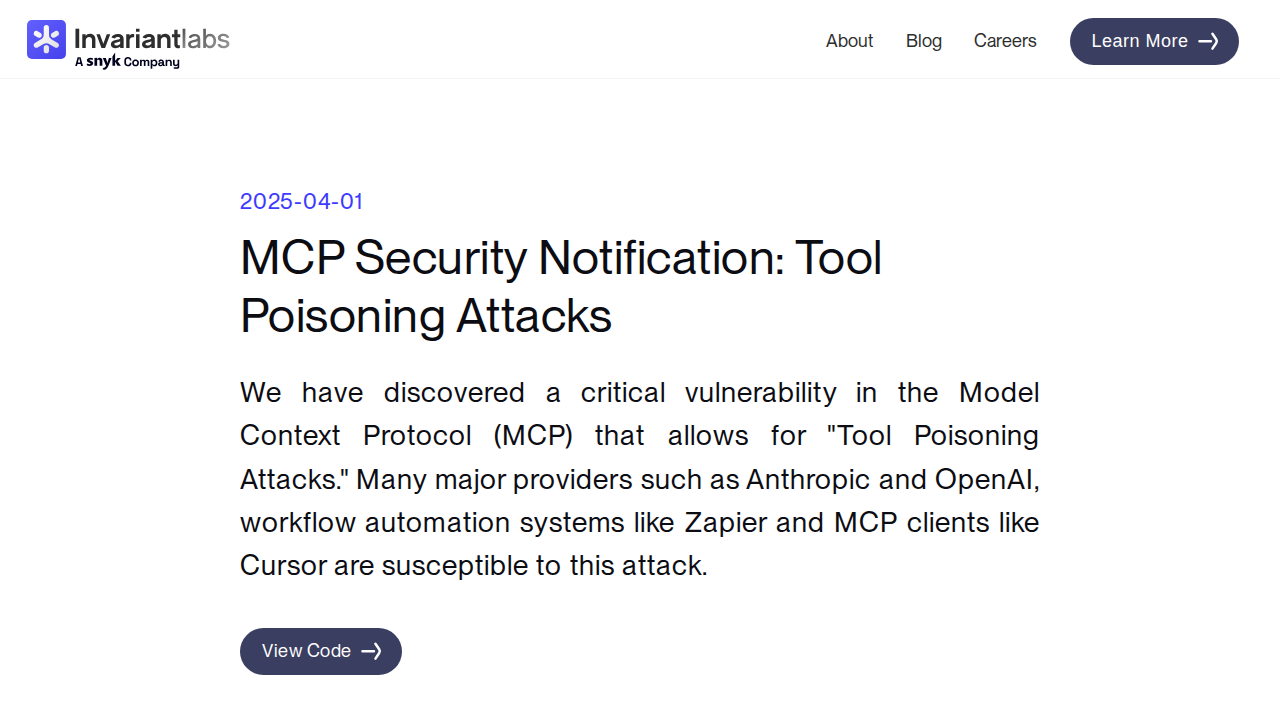Open the About page
The image size is (1280, 720).
pyautogui.click(x=849, y=41)
